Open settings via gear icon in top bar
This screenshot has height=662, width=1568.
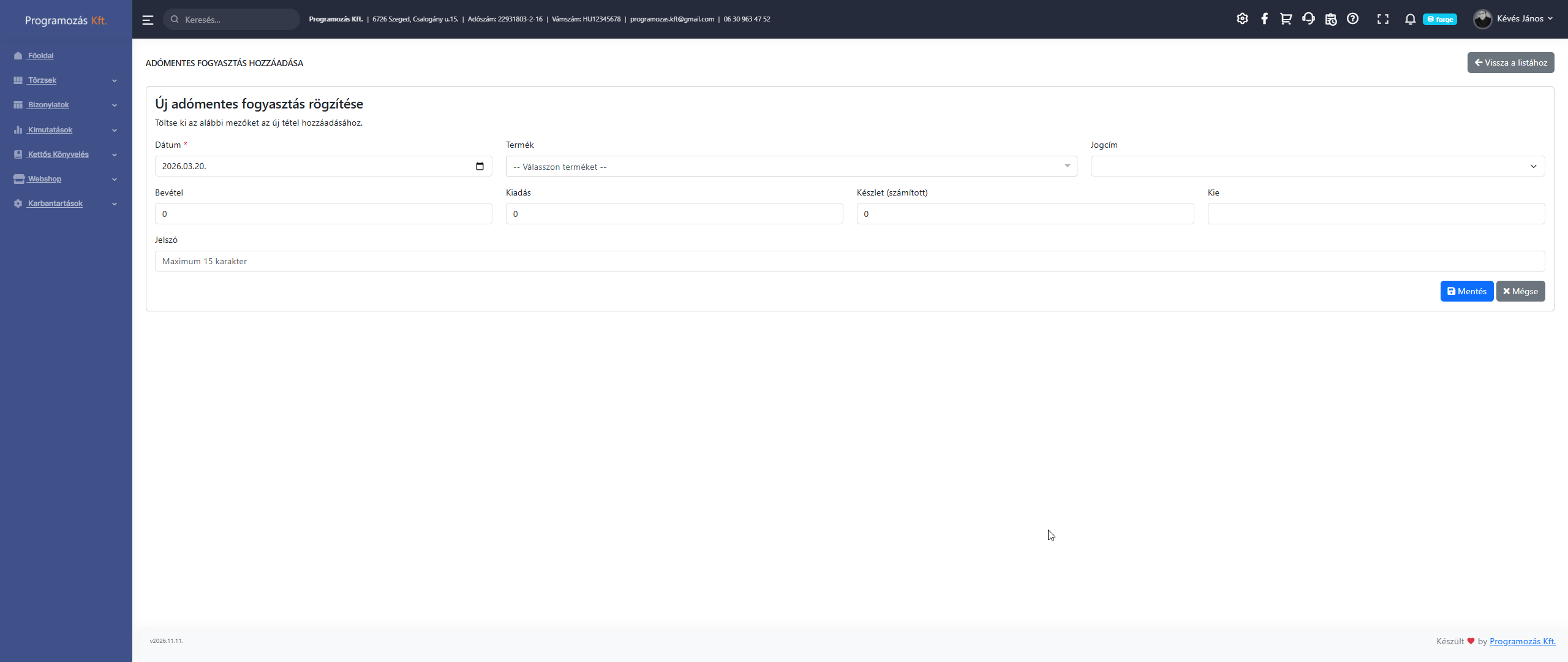pyautogui.click(x=1242, y=19)
